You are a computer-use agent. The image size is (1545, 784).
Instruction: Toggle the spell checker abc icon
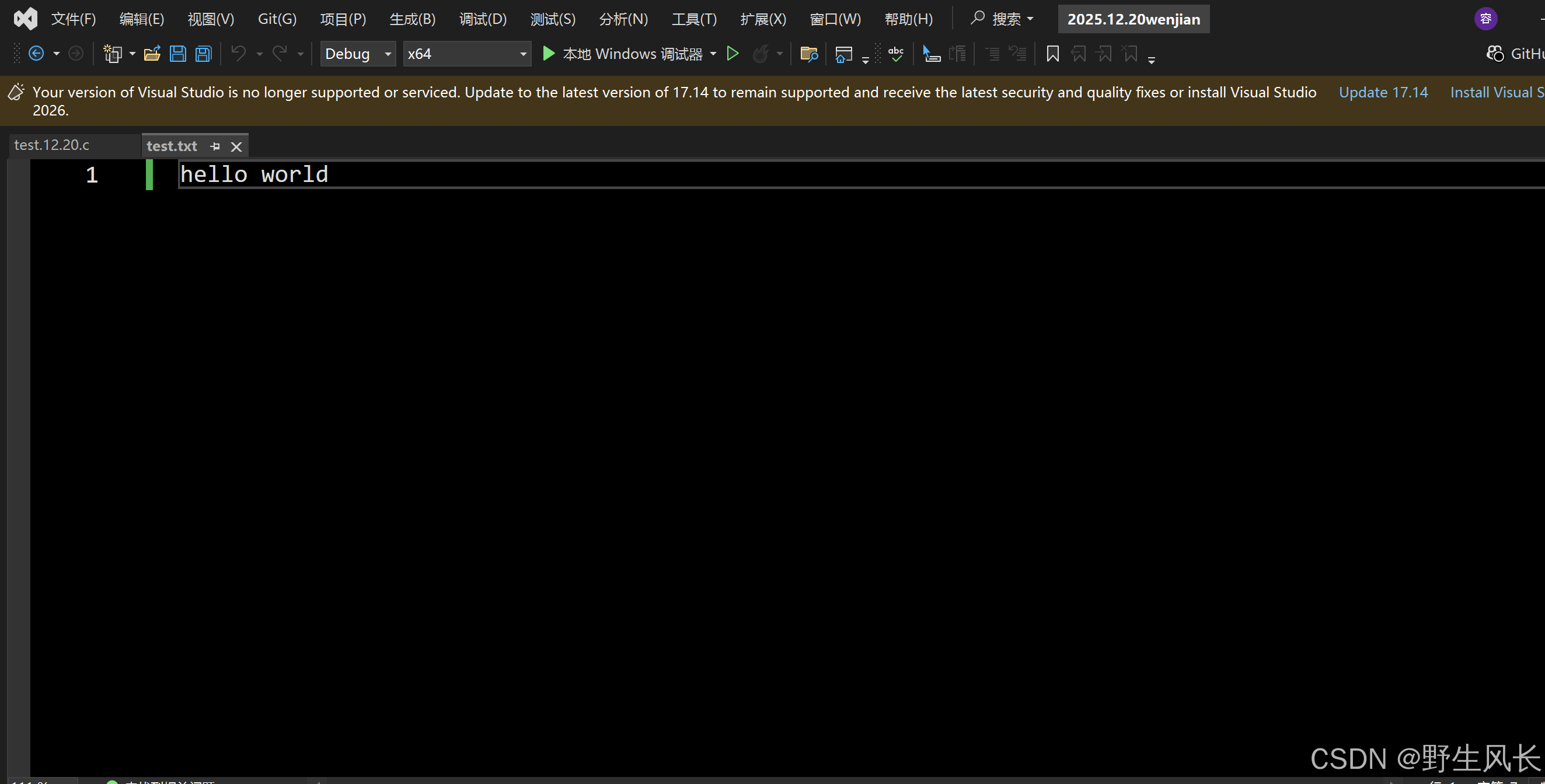[x=896, y=54]
